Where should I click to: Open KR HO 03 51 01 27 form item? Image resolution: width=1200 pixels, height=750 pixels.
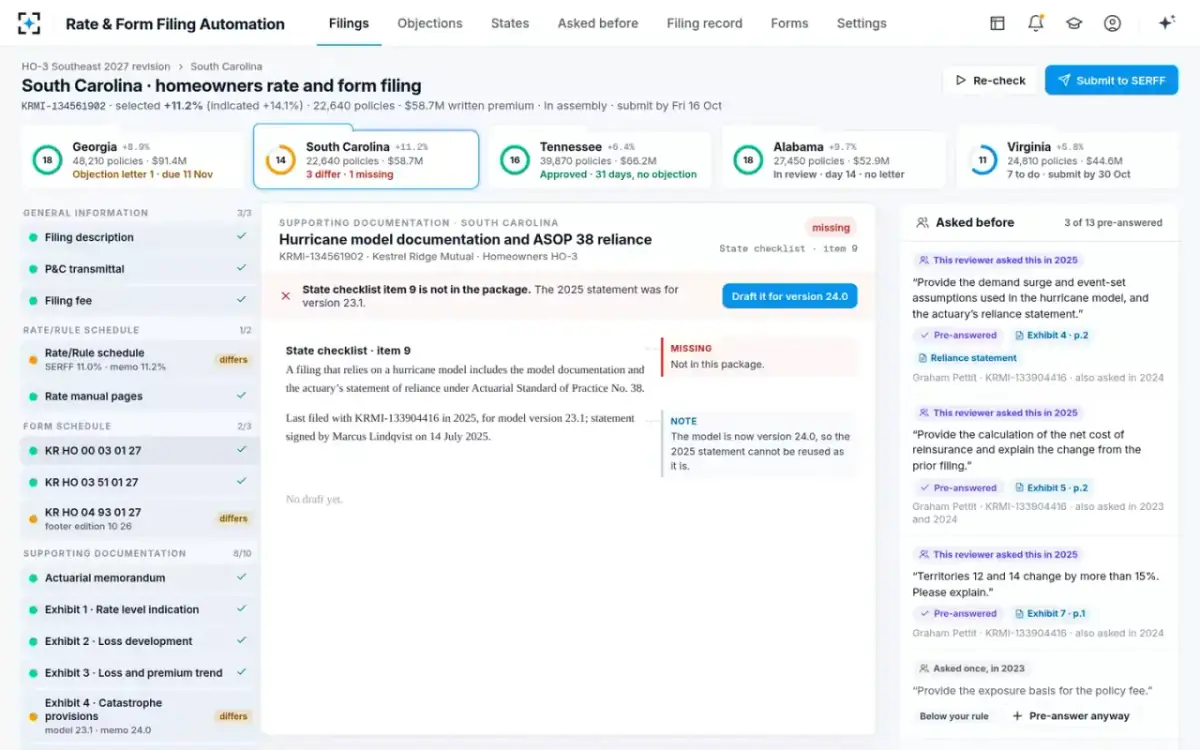(x=140, y=482)
